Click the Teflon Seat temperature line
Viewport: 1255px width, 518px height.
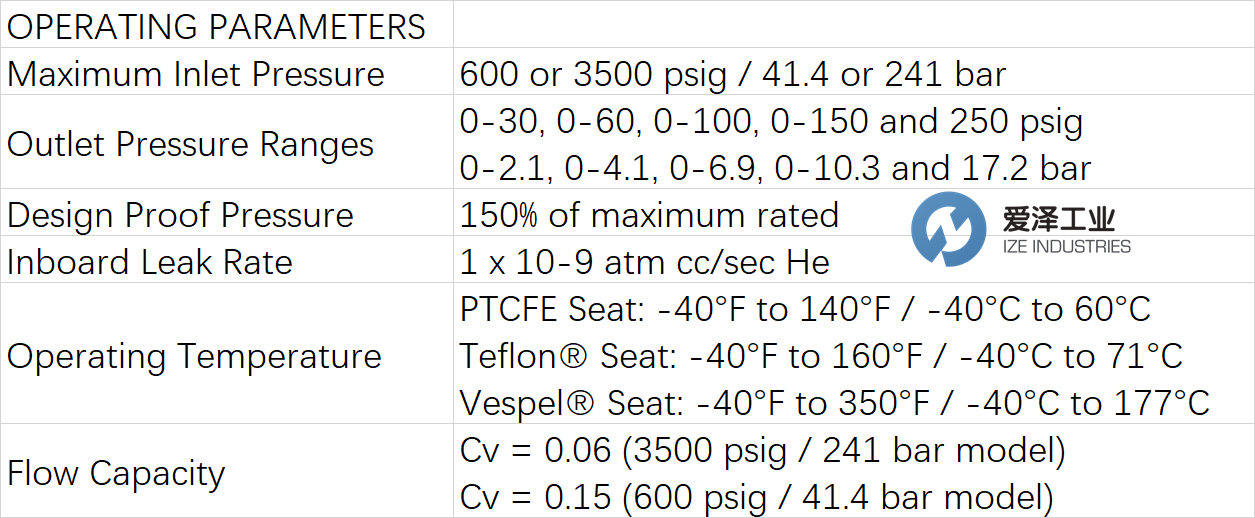click(x=821, y=356)
